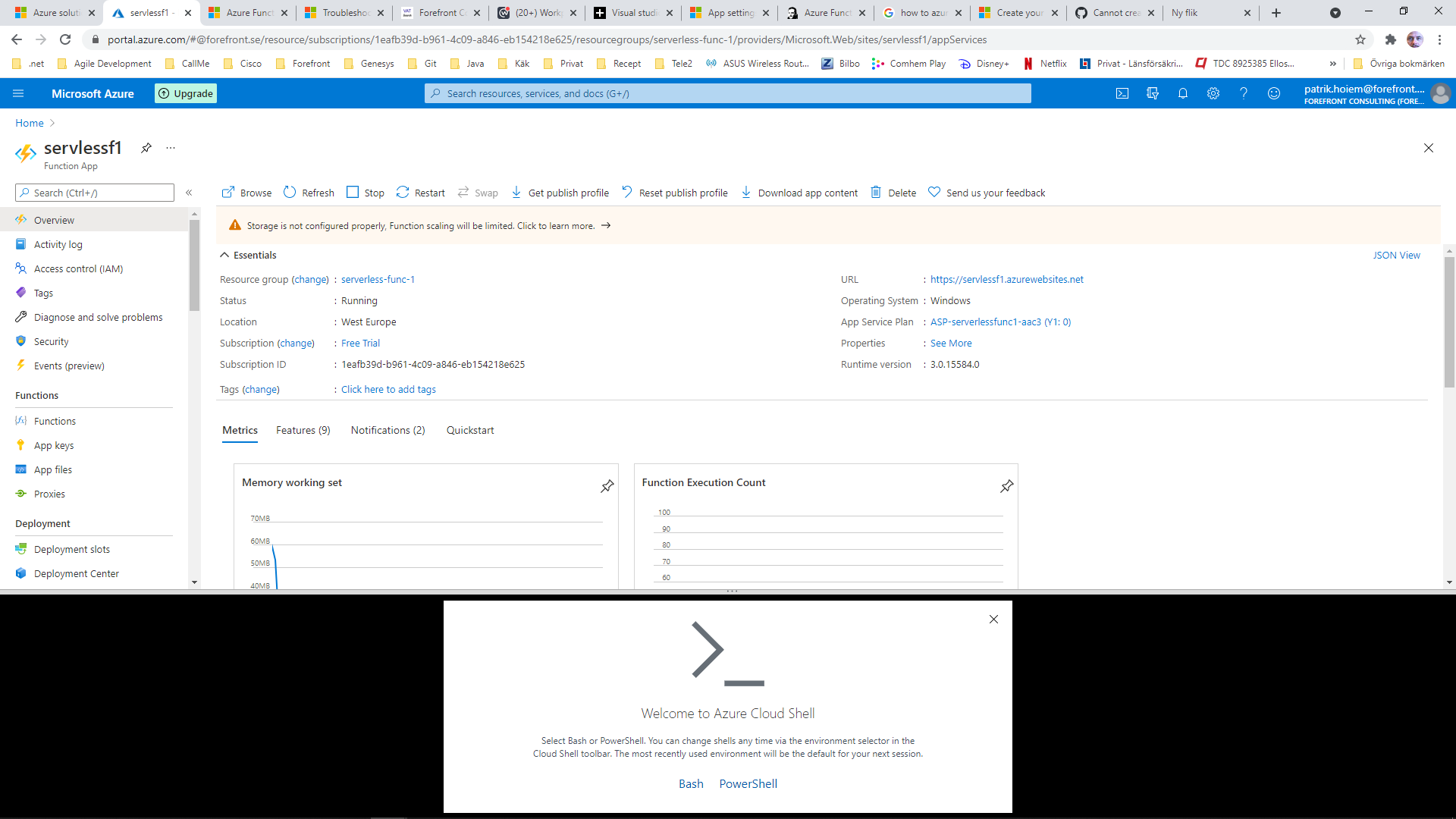Open the ellipsis more options next to servlessf1
The image size is (1456, 819).
(171, 148)
